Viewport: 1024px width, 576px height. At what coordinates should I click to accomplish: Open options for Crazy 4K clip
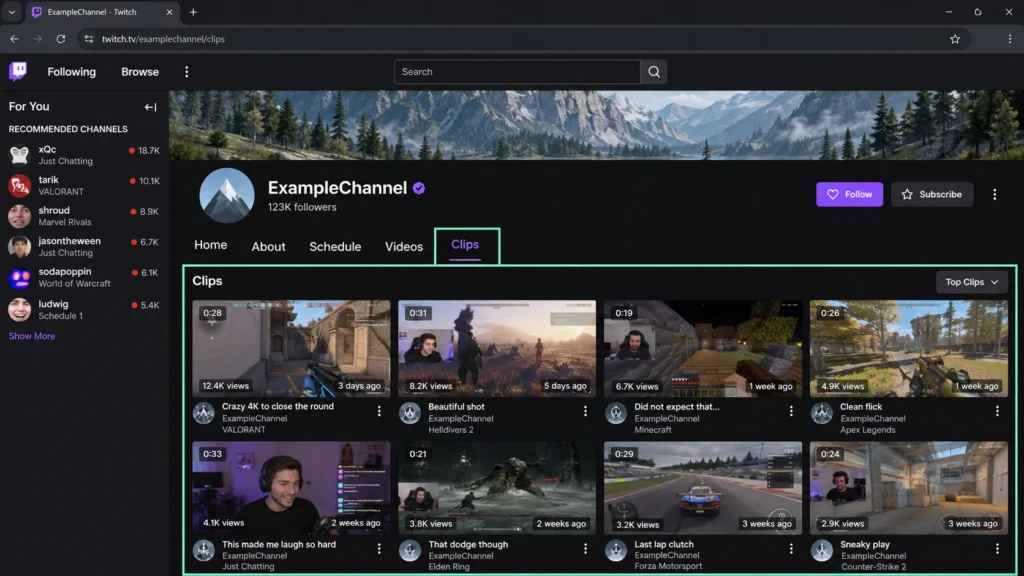coord(379,411)
